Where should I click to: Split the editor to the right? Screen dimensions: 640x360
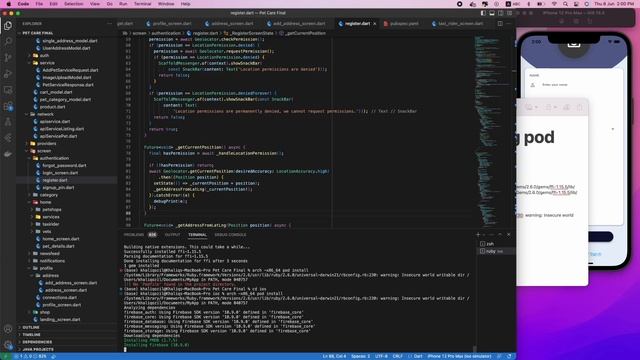(500, 24)
